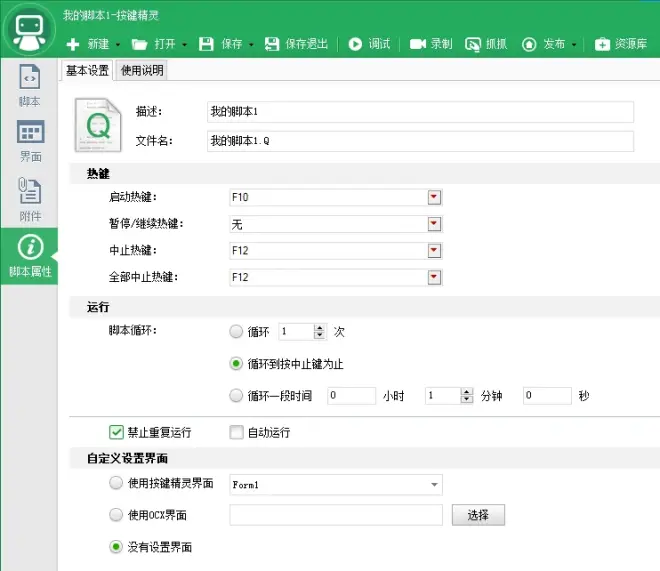Expand the 暂停/继续热键 dropdown
The height and width of the screenshot is (571, 660).
coord(434,224)
